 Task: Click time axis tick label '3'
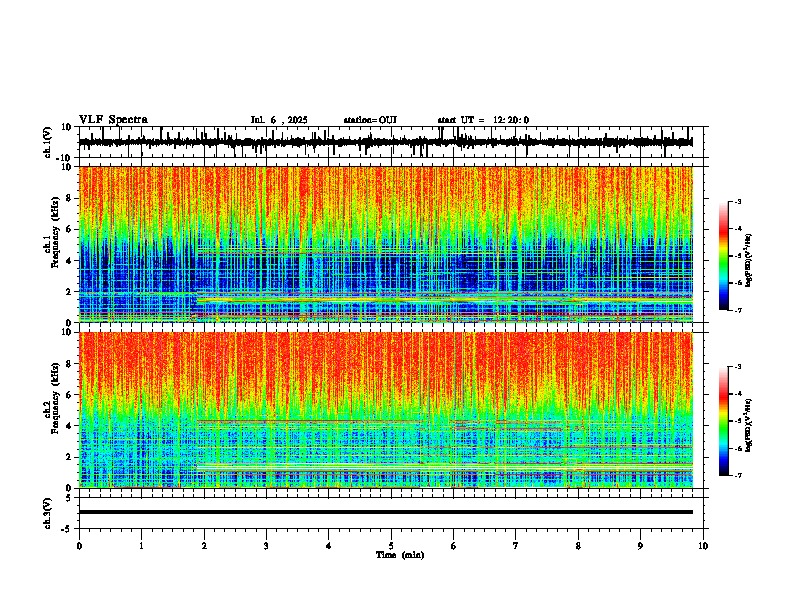(x=266, y=546)
